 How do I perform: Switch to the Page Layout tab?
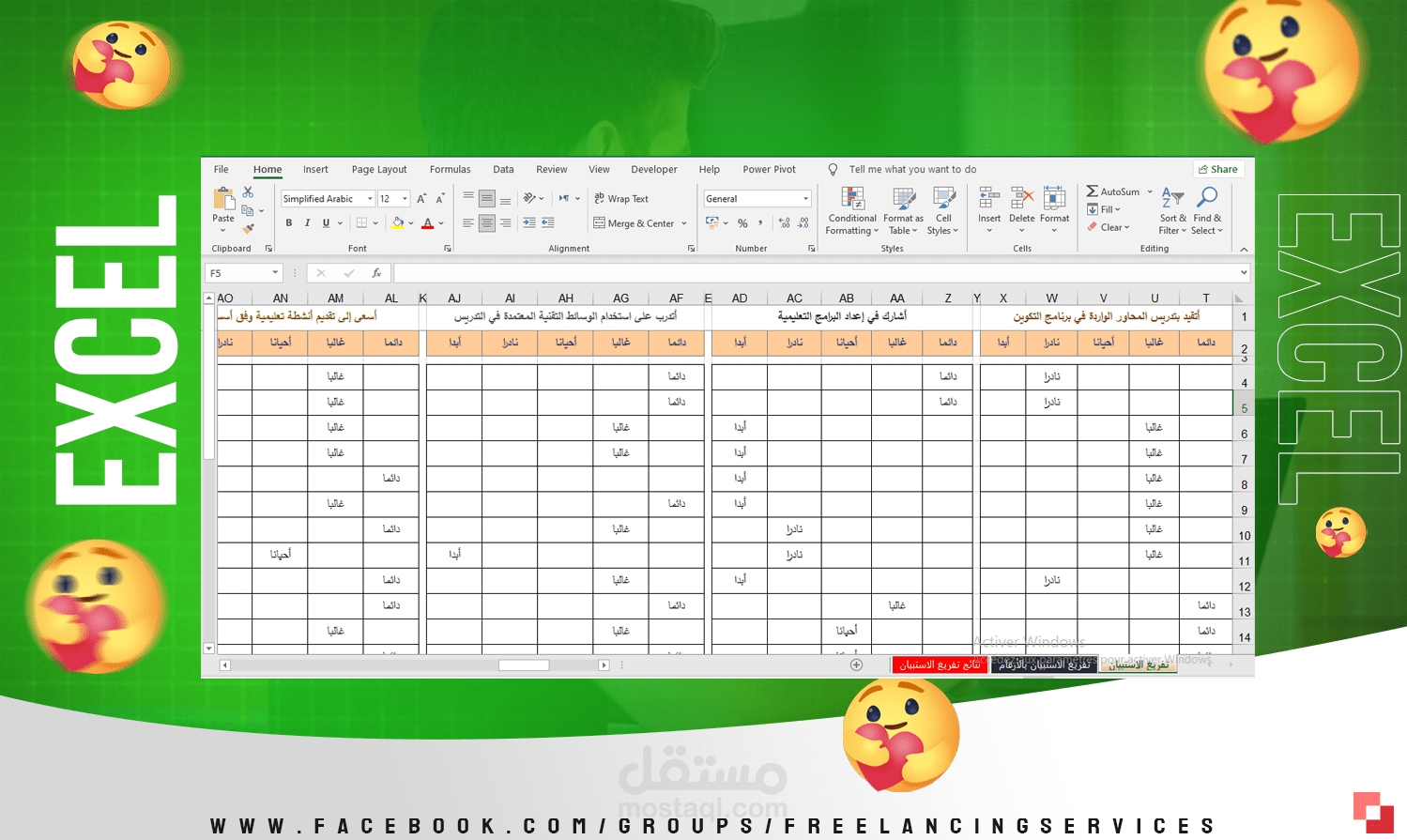pyautogui.click(x=379, y=170)
